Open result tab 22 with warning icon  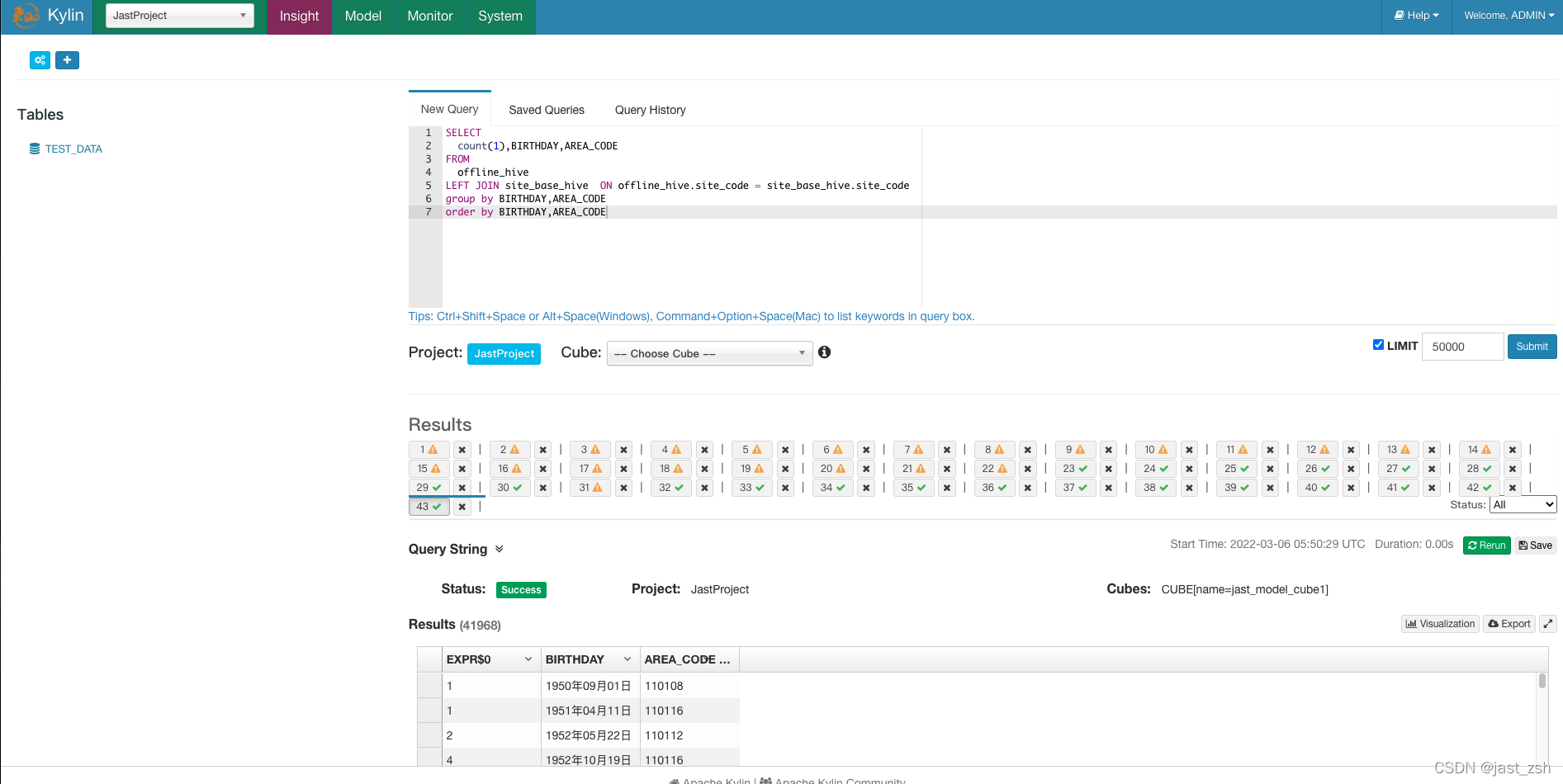[x=995, y=469]
